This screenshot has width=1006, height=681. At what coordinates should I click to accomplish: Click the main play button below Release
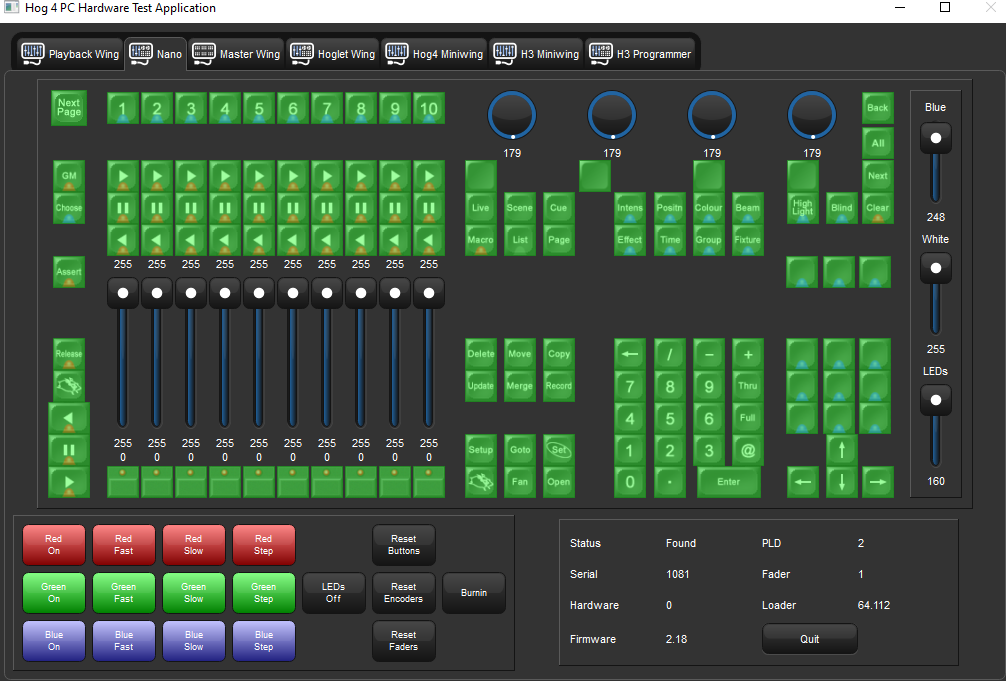coord(69,482)
